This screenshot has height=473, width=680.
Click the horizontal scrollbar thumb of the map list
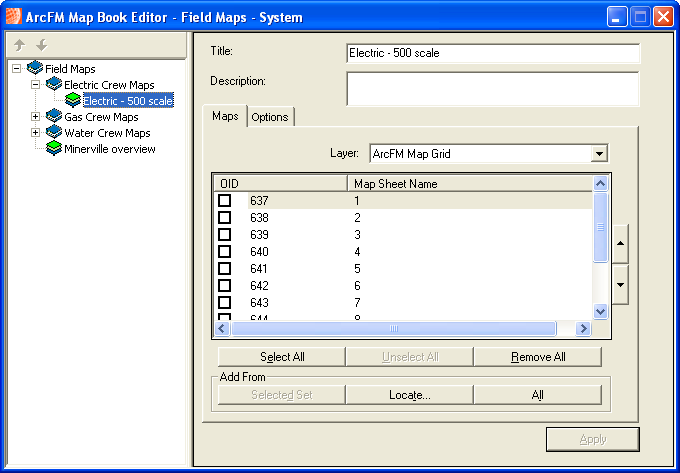tap(394, 329)
